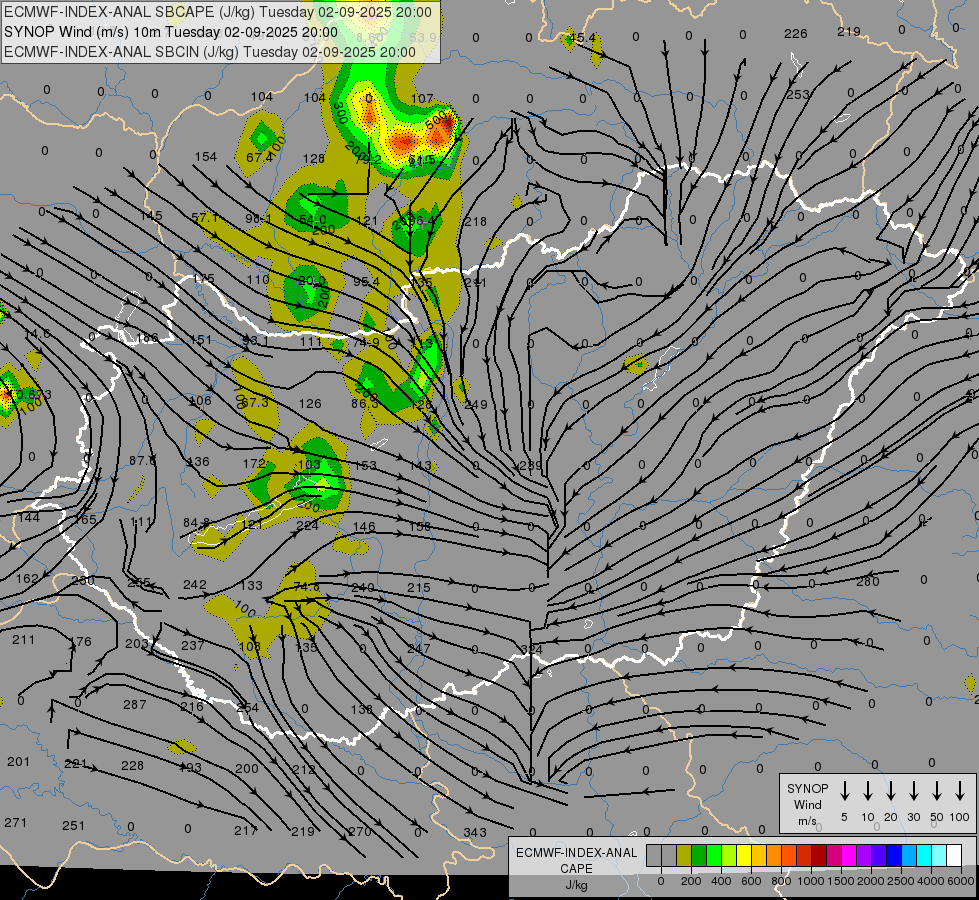Click the map value 324

pos(531,650)
